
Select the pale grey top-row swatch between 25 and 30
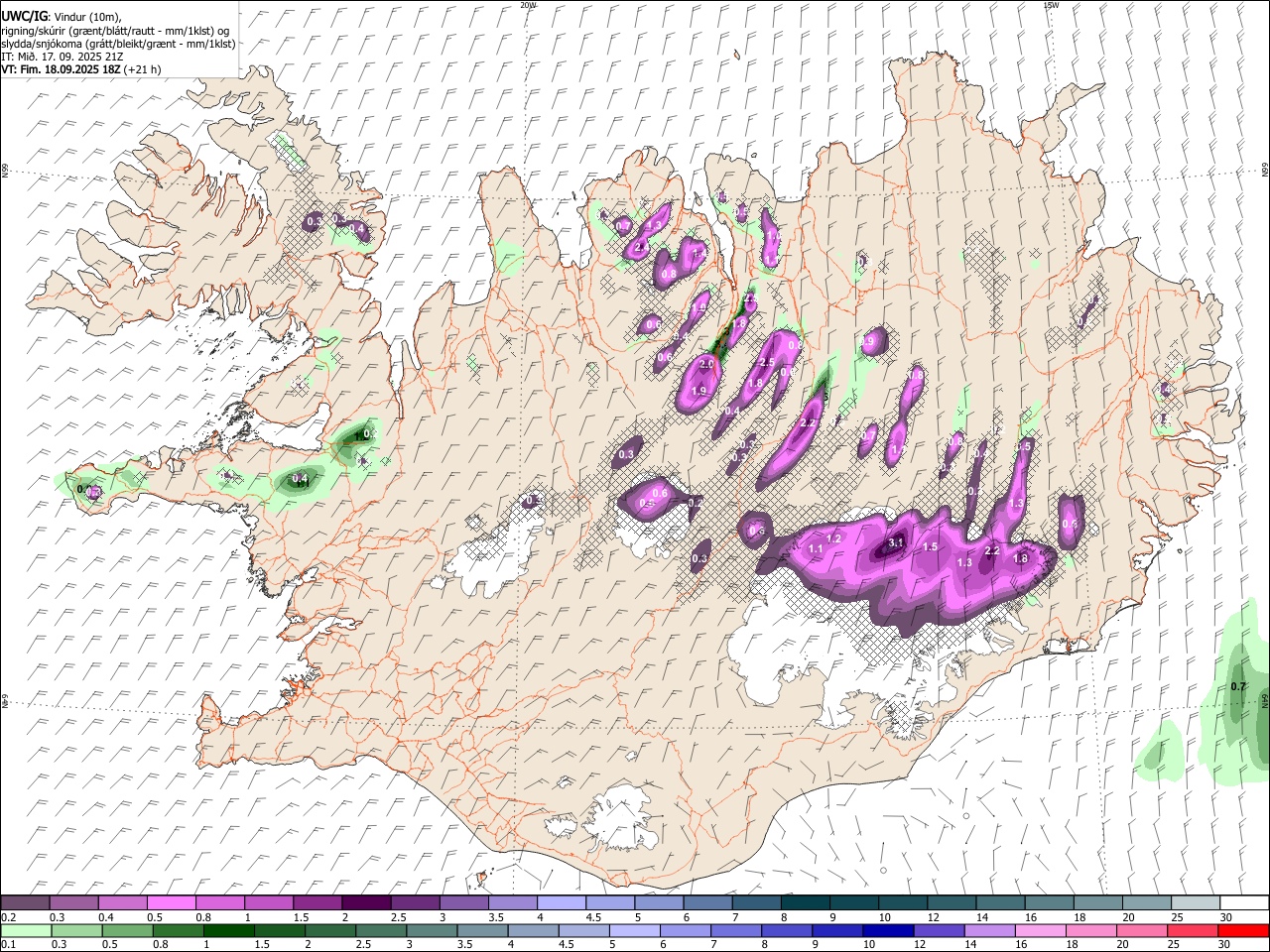coord(1197,903)
